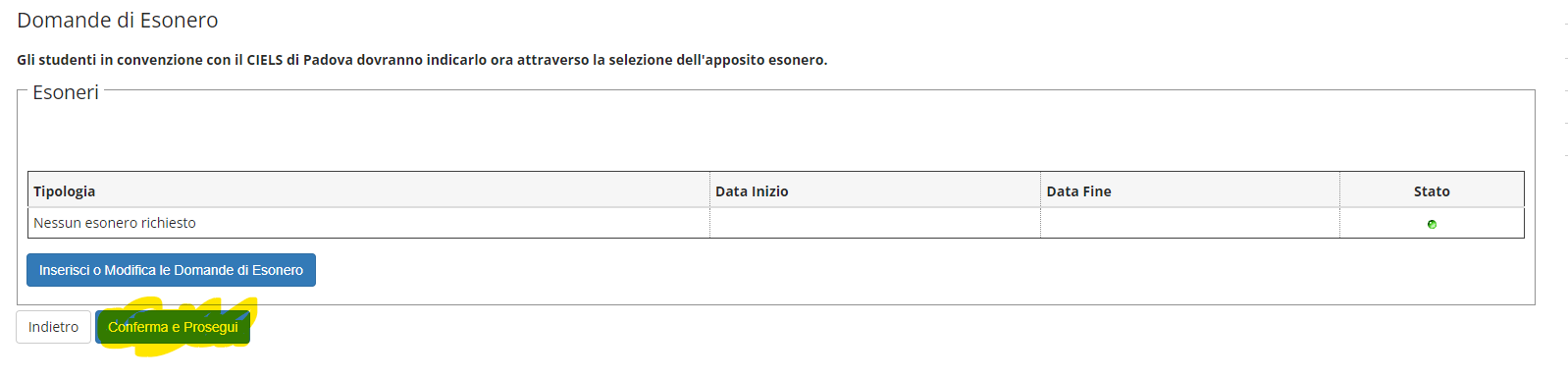Click the Domande di Esonero page heading
This screenshot has height=378, width=1568.
[x=118, y=21]
